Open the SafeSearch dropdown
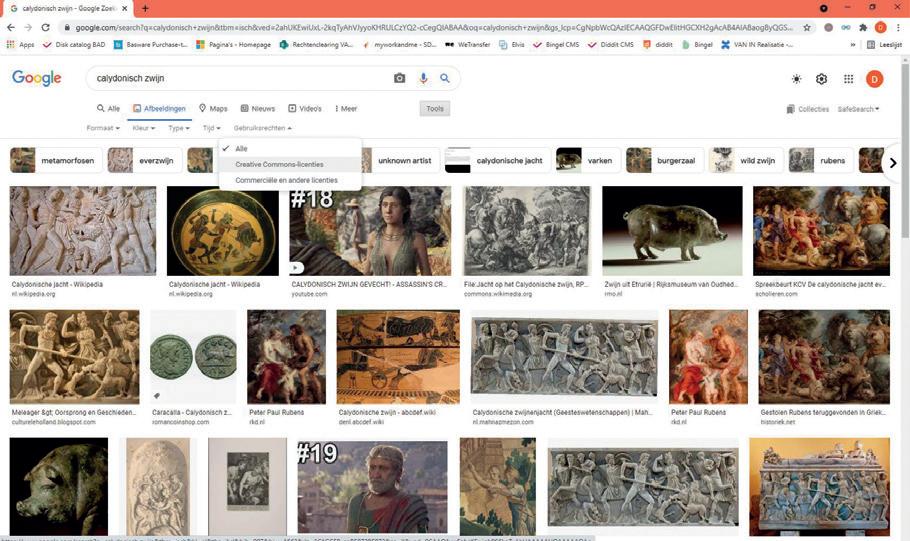The width and height of the screenshot is (910, 541). pyautogui.click(x=858, y=109)
